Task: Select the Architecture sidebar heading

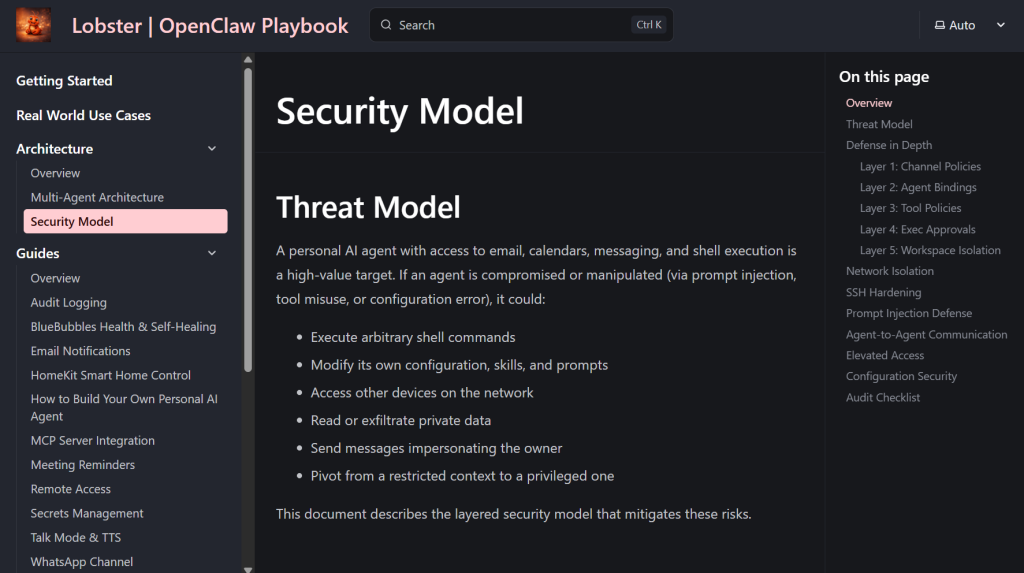Action: click(54, 149)
